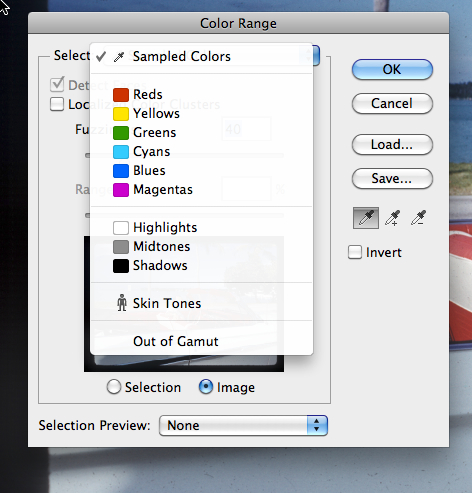The image size is (472, 493).
Task: Click the white Highlights swatch
Action: [121, 228]
